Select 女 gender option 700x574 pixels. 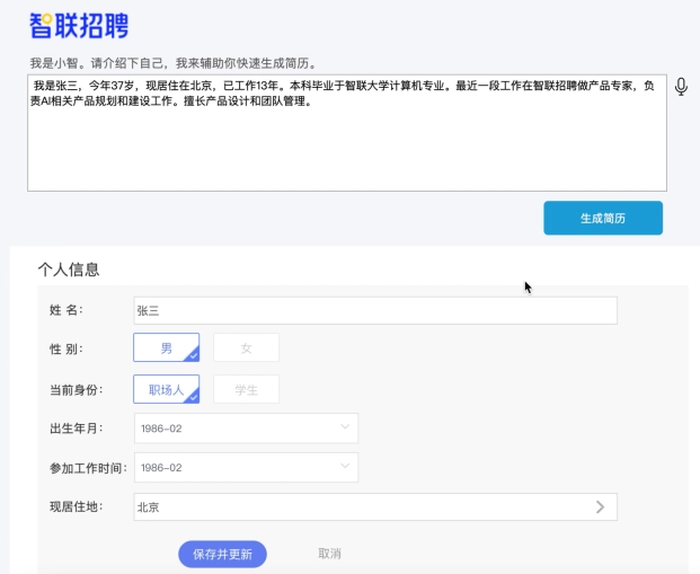pos(246,347)
